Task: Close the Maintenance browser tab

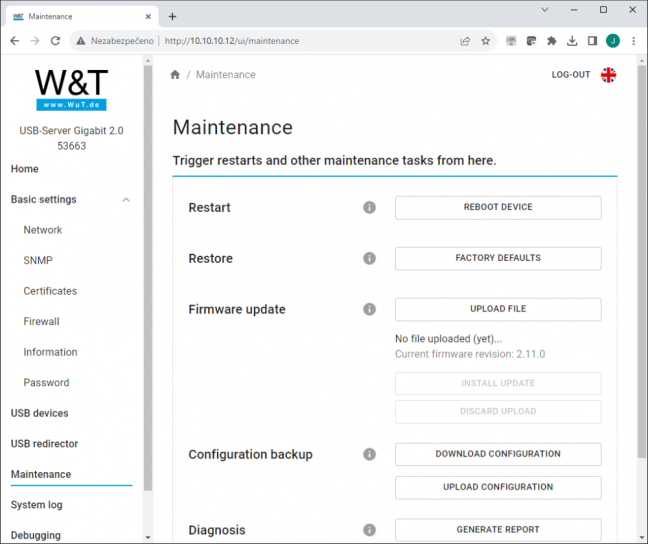Action: tap(148, 17)
